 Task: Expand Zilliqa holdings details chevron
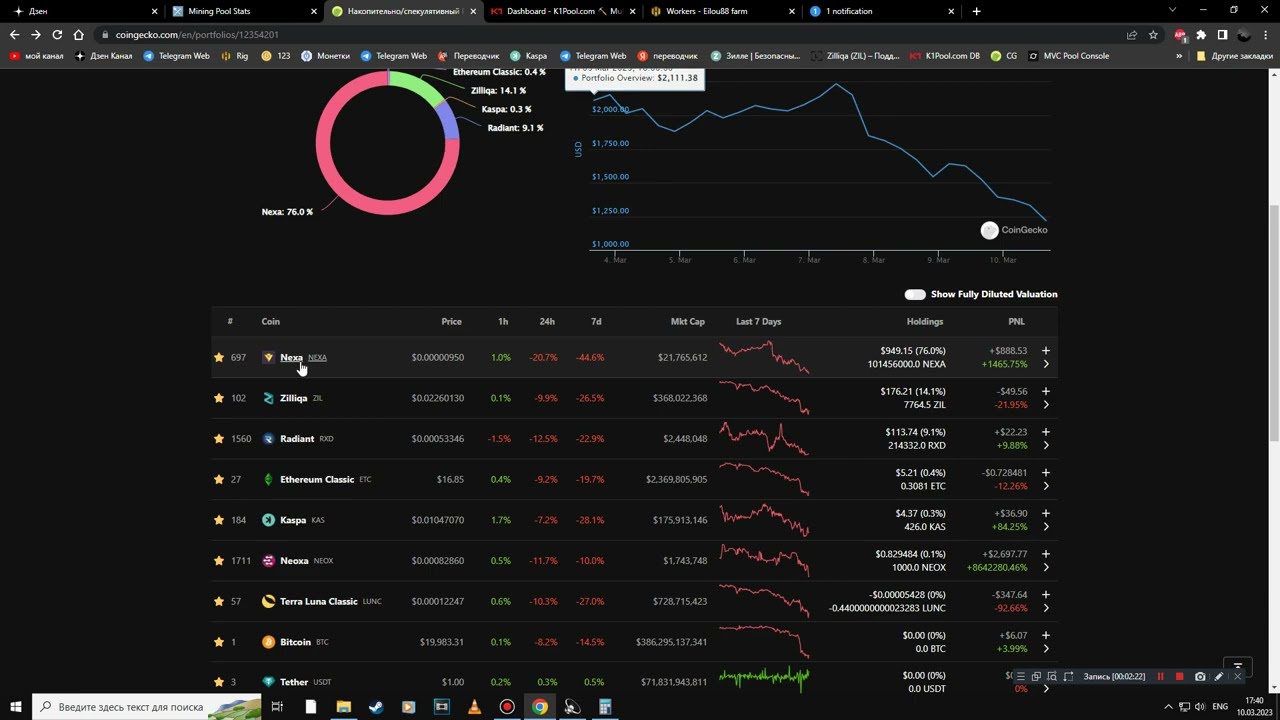(x=1046, y=405)
